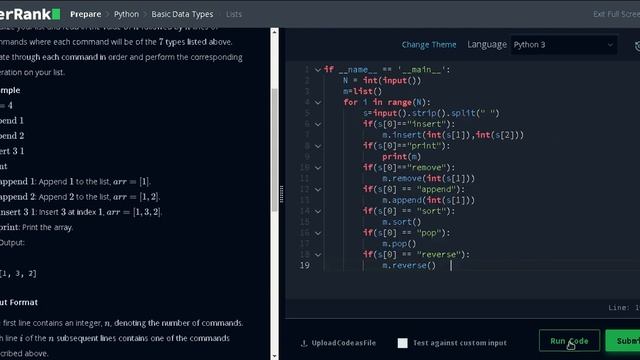
Task: Place cursor after m.reverse() on line 19
Action: click(x=437, y=266)
